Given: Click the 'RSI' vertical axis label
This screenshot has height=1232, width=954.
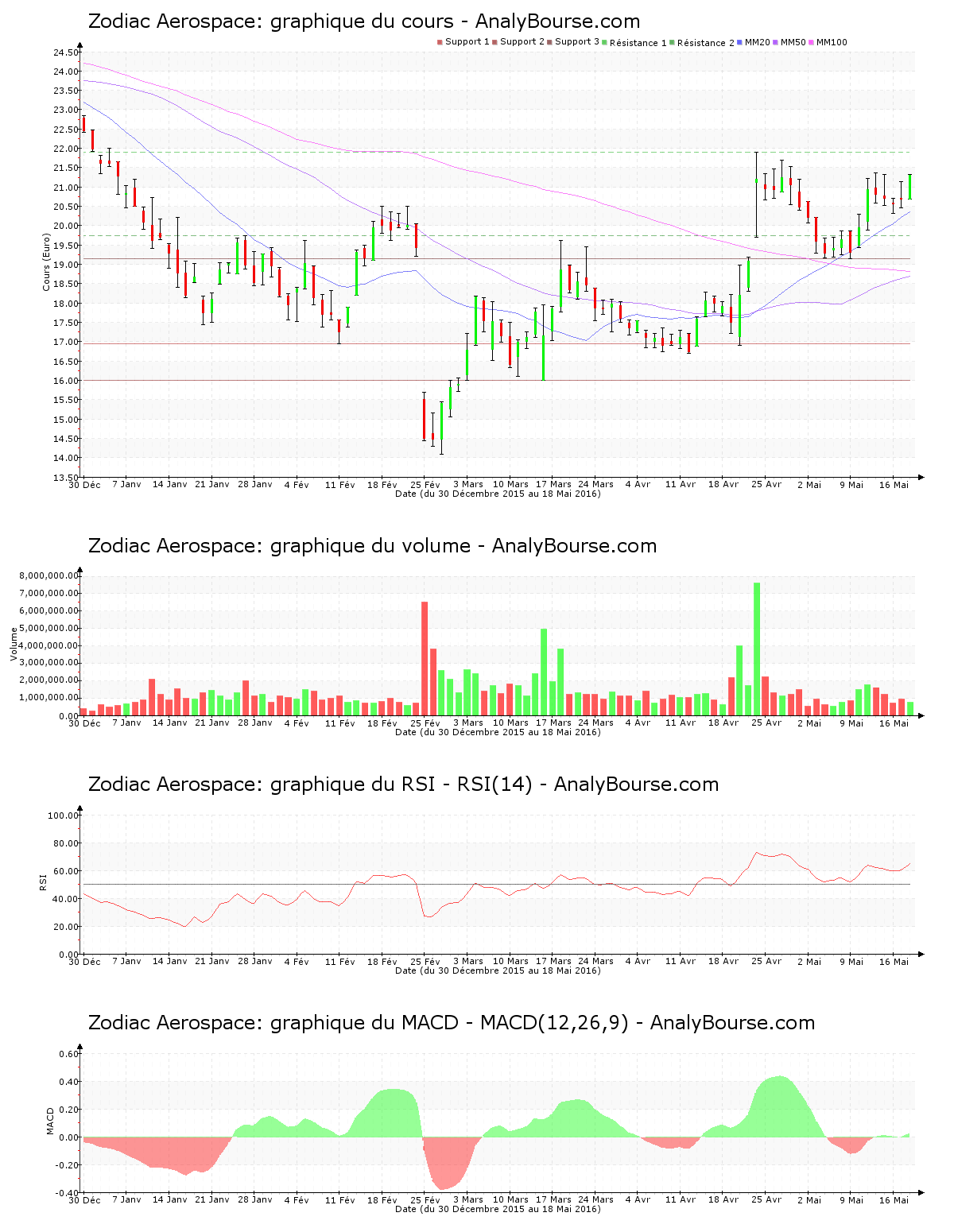Looking at the screenshot, I should pyautogui.click(x=43, y=882).
